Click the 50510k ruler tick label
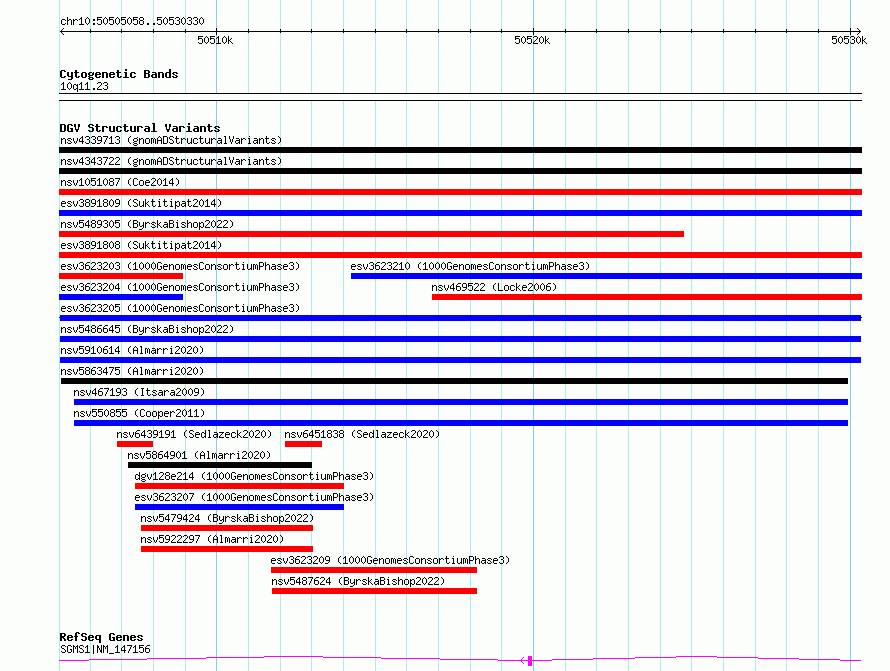Viewport: 890px width, 671px height. [x=215, y=40]
